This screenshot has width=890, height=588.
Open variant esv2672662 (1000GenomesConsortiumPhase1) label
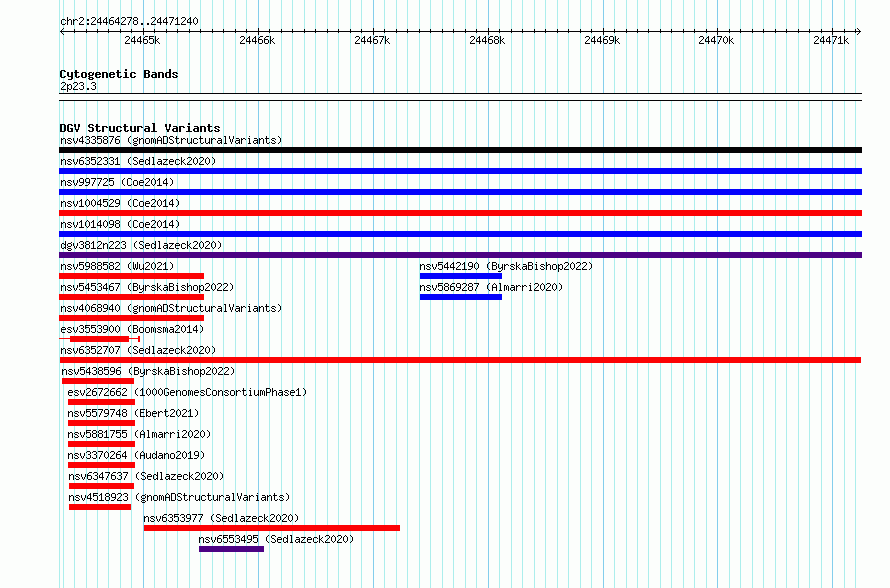pos(187,392)
